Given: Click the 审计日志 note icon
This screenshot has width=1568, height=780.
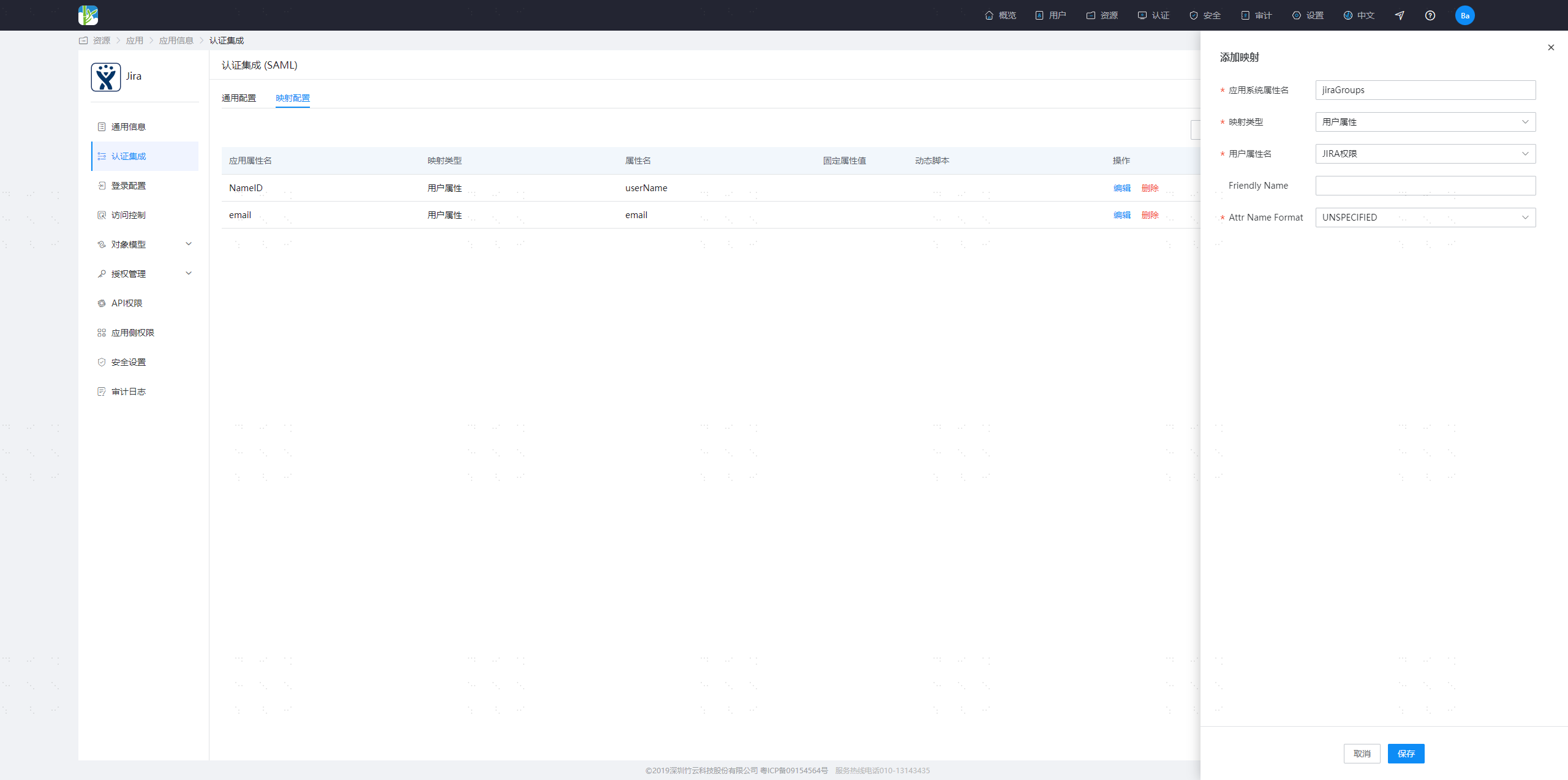Looking at the screenshot, I should 102,392.
